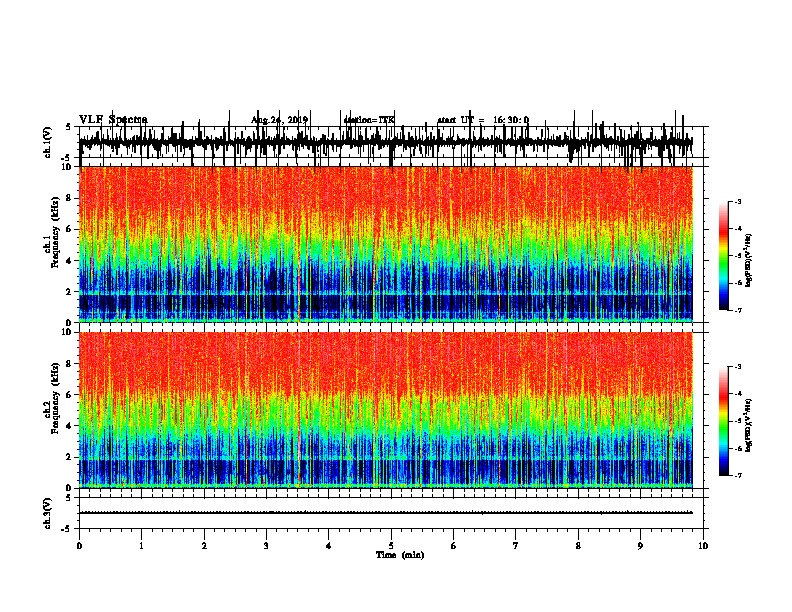The image size is (792, 612).
Task: Click the time axis tick label "0"
Action: (x=79, y=546)
